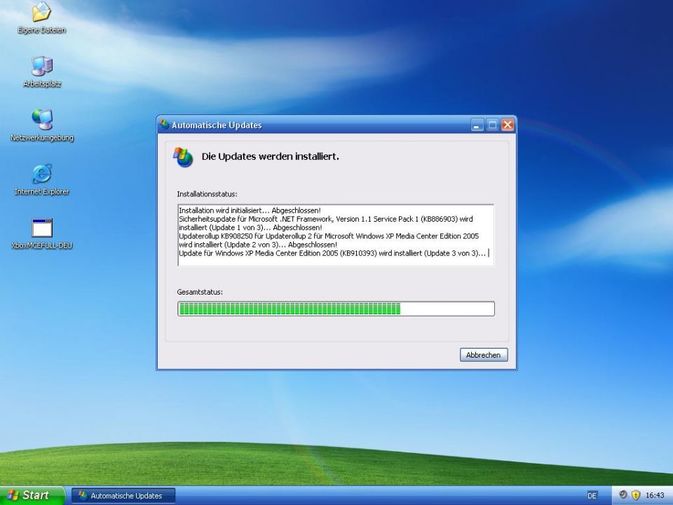The image size is (673, 505).
Task: Click the Updaterollup KB908250 status line
Action: tap(329, 240)
